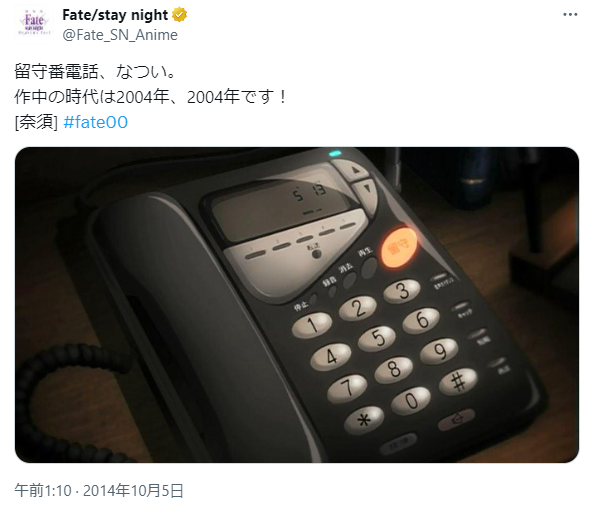Screen dimensions: 606x508
Task: Click the hash # key in image
Action: (x=458, y=381)
